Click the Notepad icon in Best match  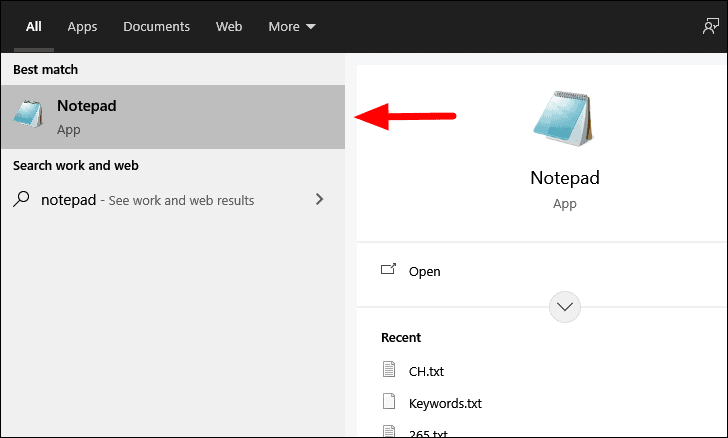[28, 114]
